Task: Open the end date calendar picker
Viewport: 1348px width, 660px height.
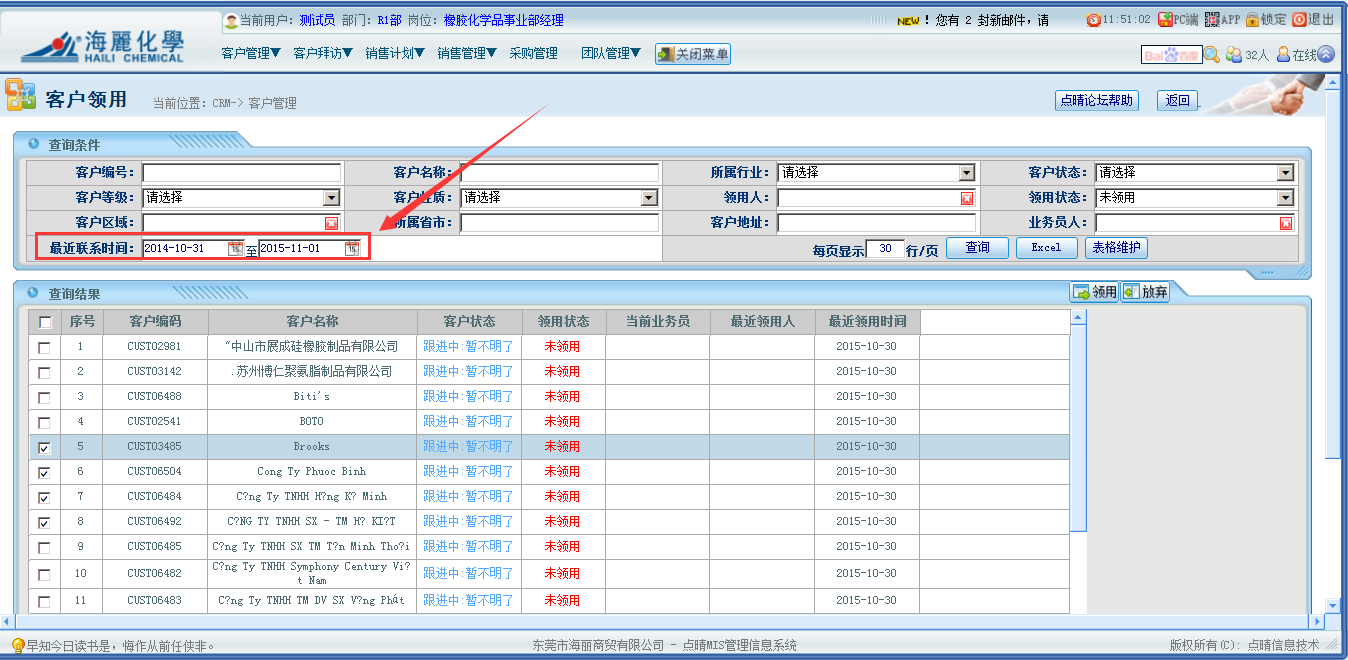Action: [x=352, y=248]
